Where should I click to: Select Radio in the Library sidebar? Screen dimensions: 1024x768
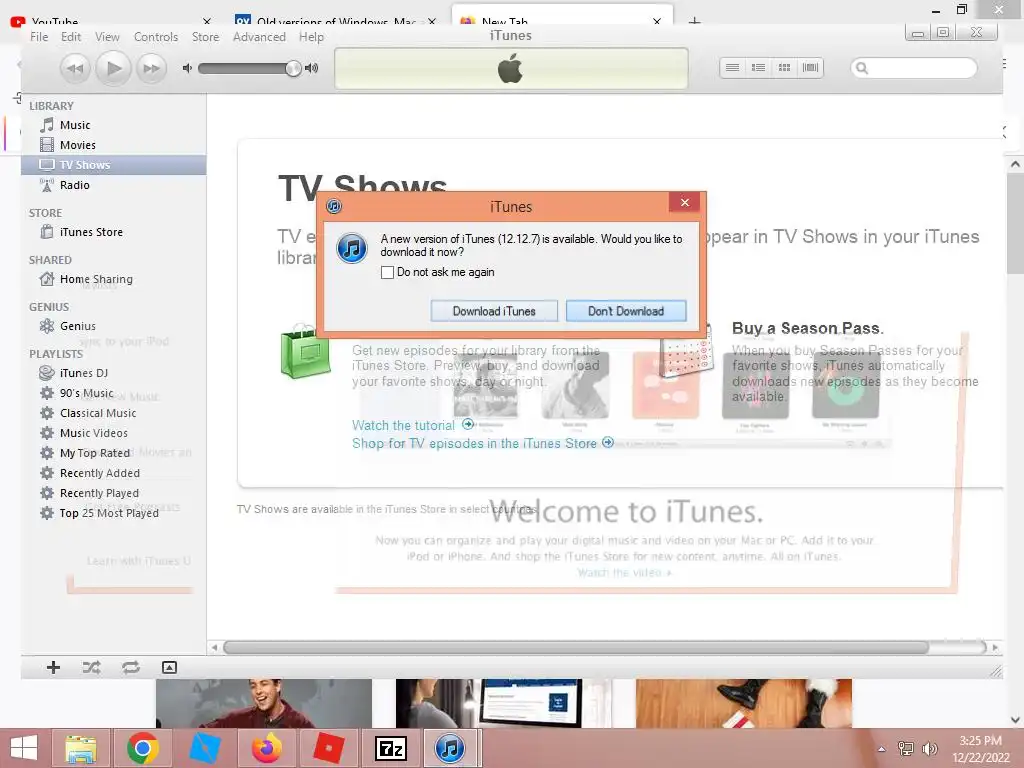tap(114, 185)
